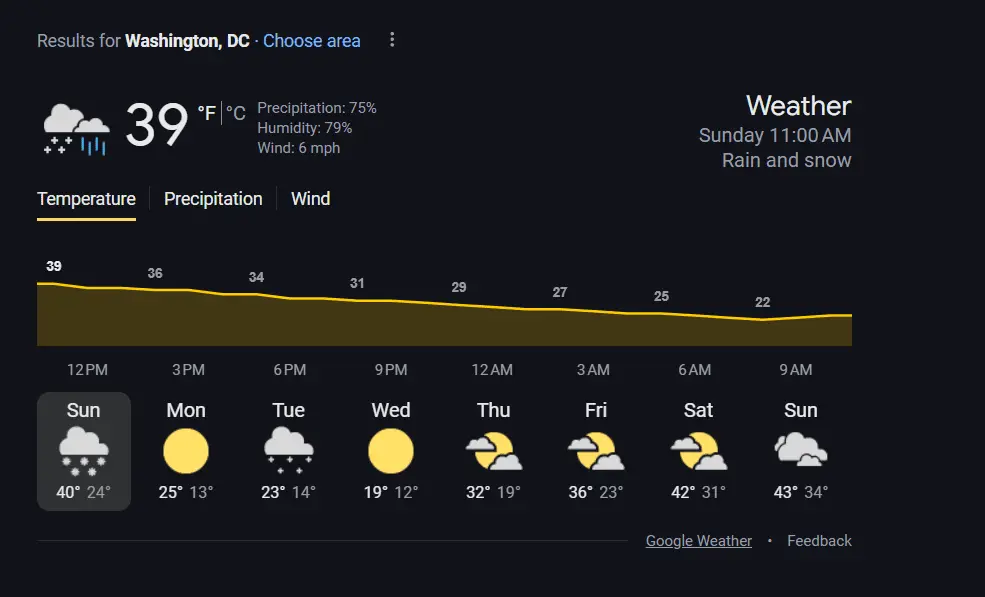
Task: Open the Google Weather link
Action: coord(698,541)
